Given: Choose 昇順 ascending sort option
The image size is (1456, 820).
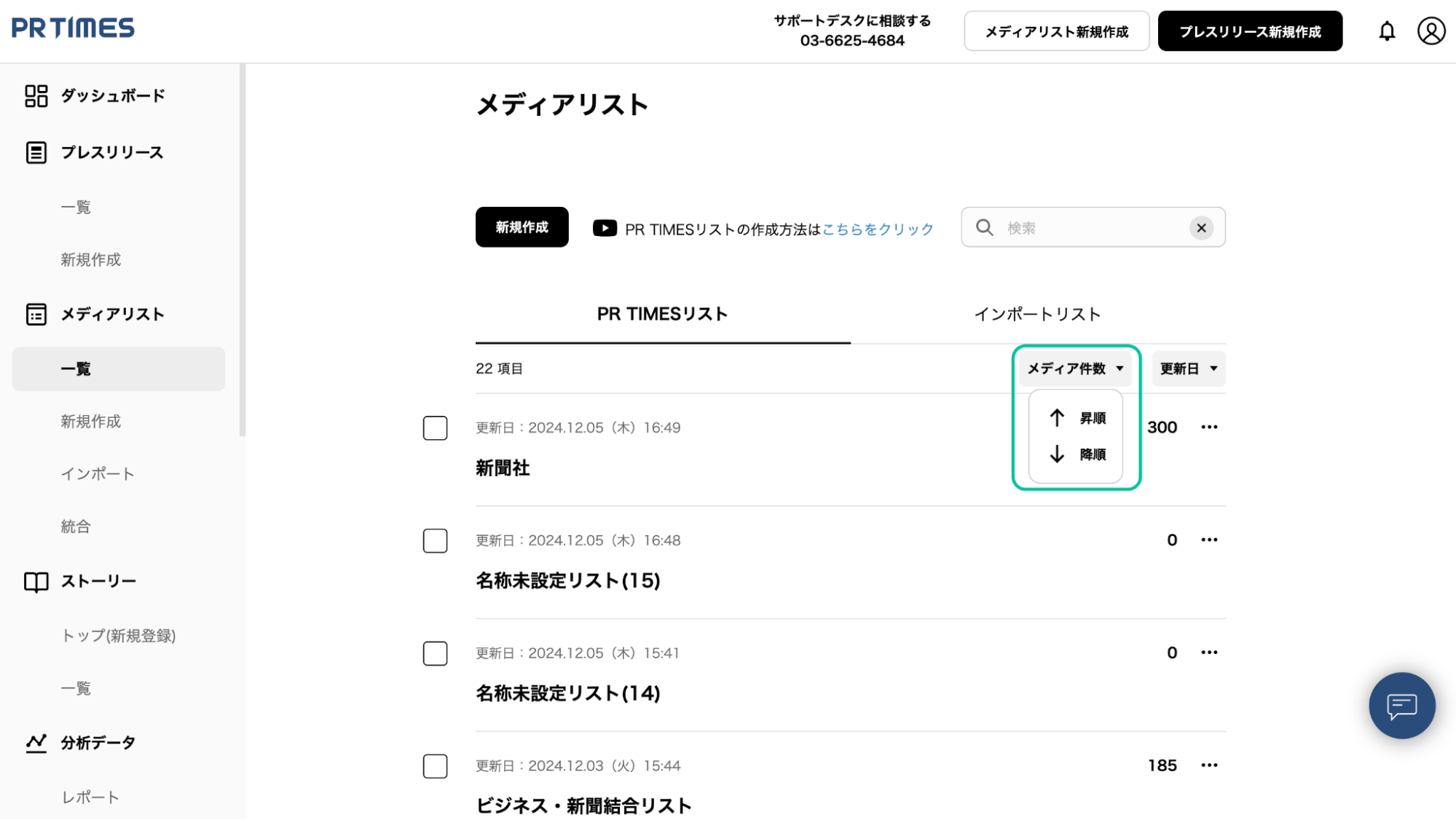Looking at the screenshot, I should 1077,418.
